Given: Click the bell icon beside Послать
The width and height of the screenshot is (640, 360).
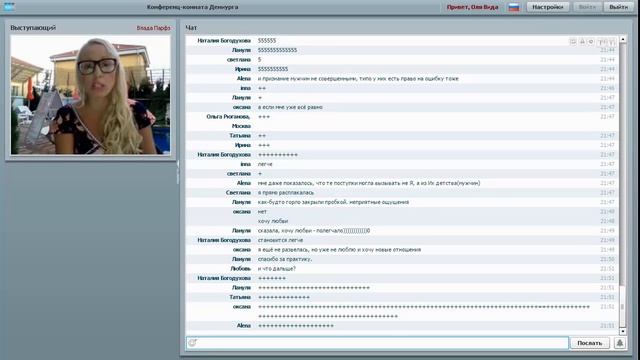Looking at the screenshot, I should click(x=620, y=343).
